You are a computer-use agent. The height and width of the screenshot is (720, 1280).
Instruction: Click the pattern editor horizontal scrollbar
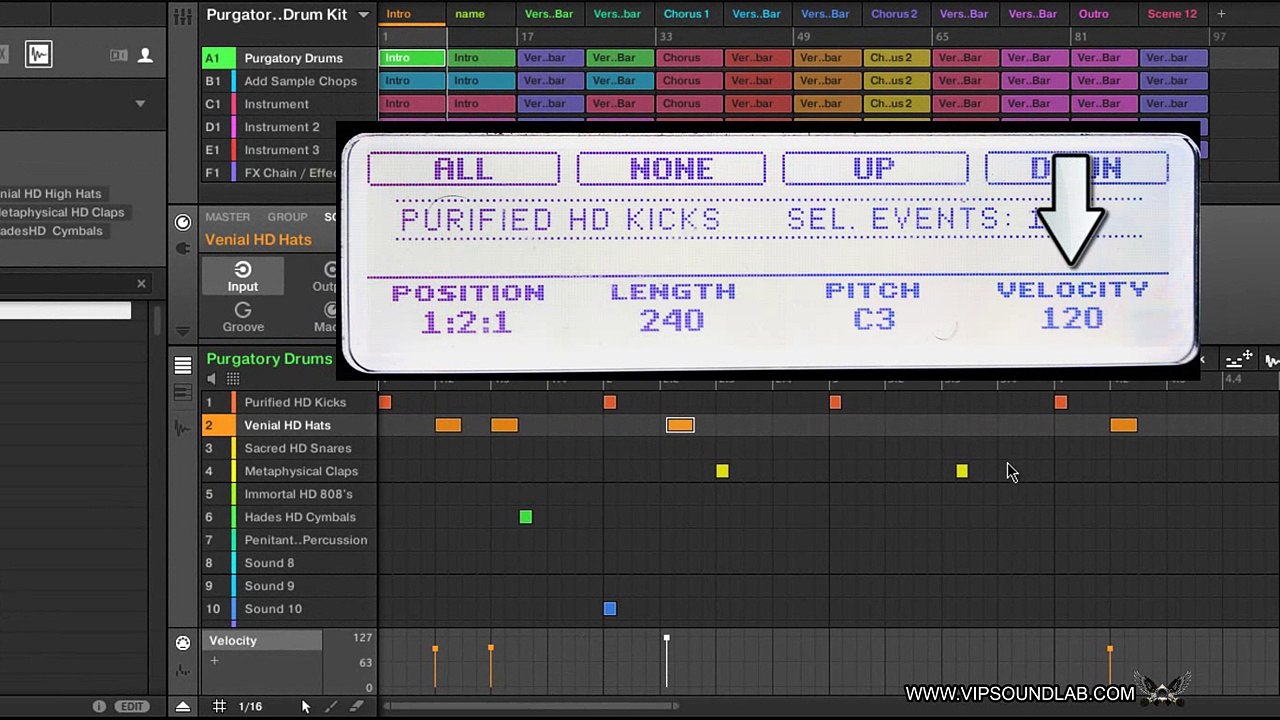click(530, 706)
